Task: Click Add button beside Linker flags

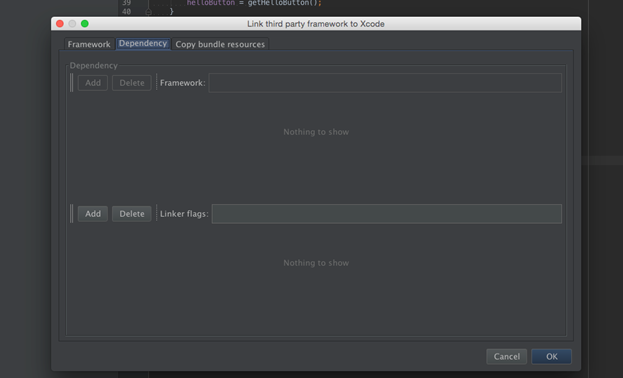Action: click(x=93, y=214)
